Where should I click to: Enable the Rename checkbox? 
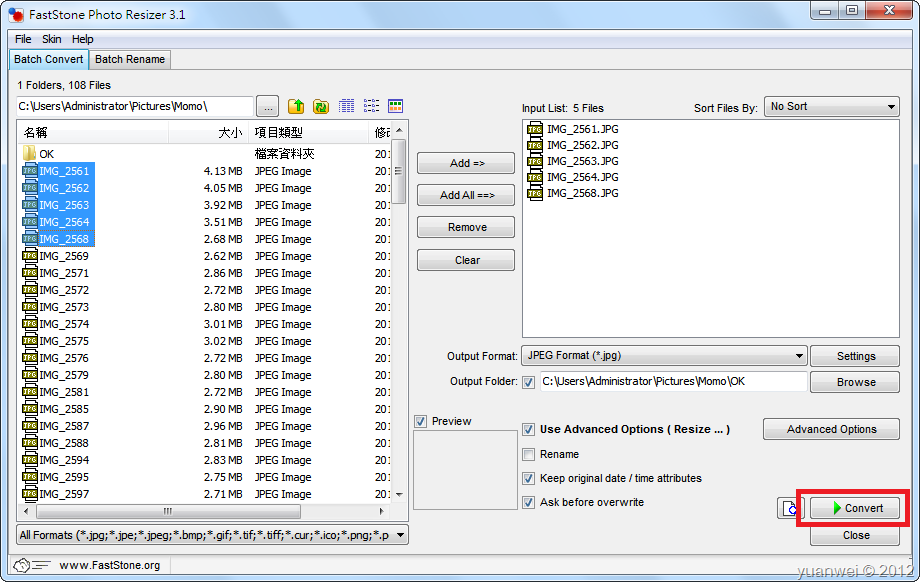pos(528,454)
